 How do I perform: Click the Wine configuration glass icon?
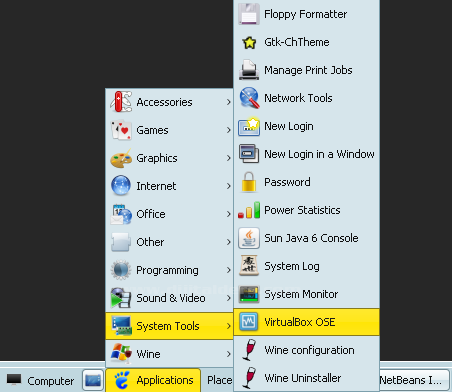249,350
